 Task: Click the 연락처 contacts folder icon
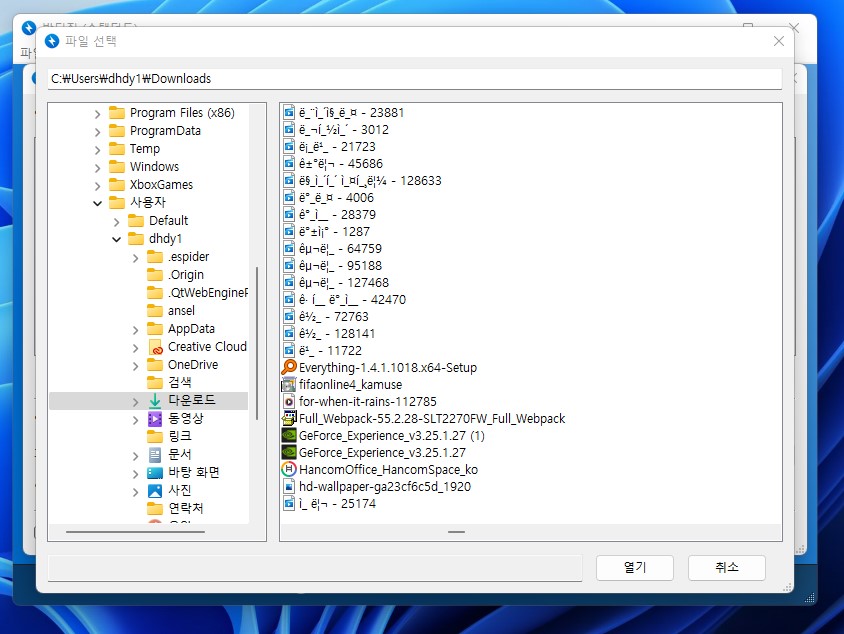click(x=155, y=508)
